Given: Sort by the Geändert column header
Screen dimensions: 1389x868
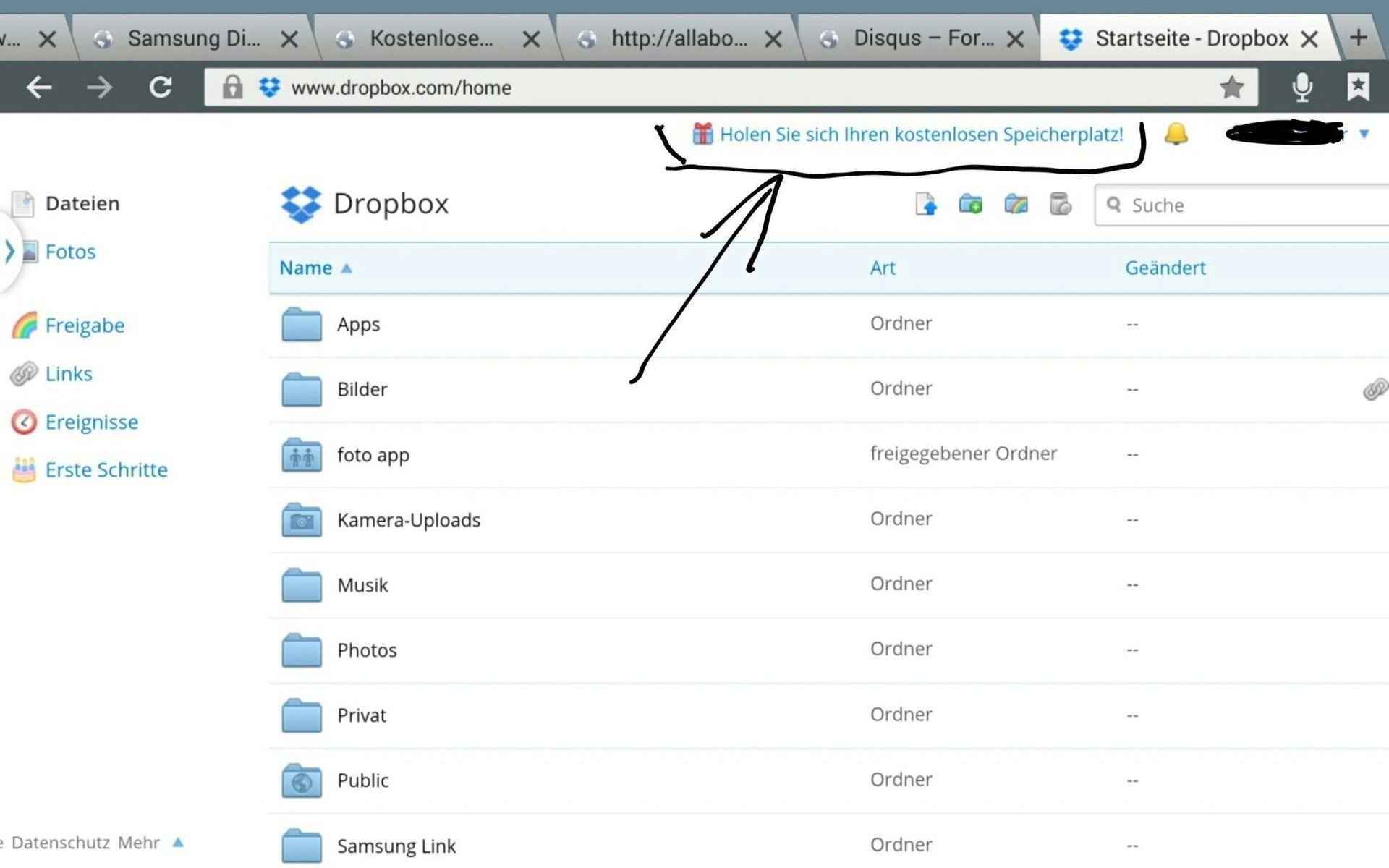Looking at the screenshot, I should pos(1165,268).
